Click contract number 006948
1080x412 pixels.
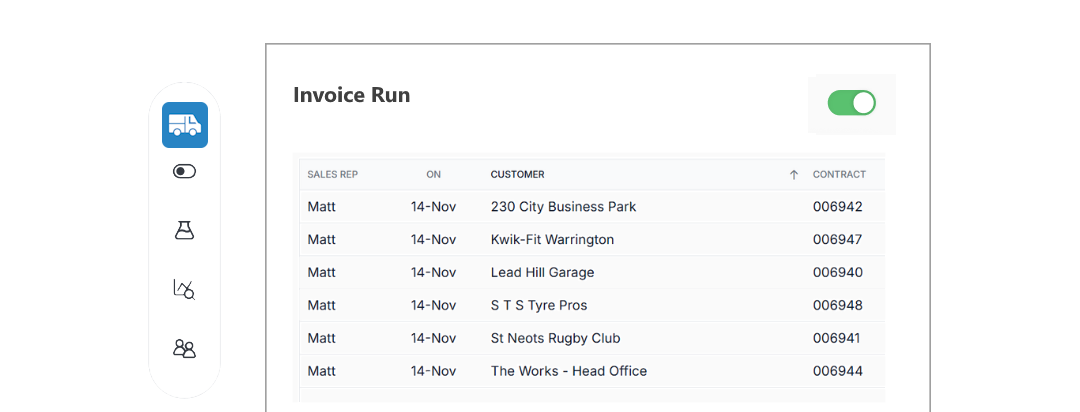tap(837, 305)
